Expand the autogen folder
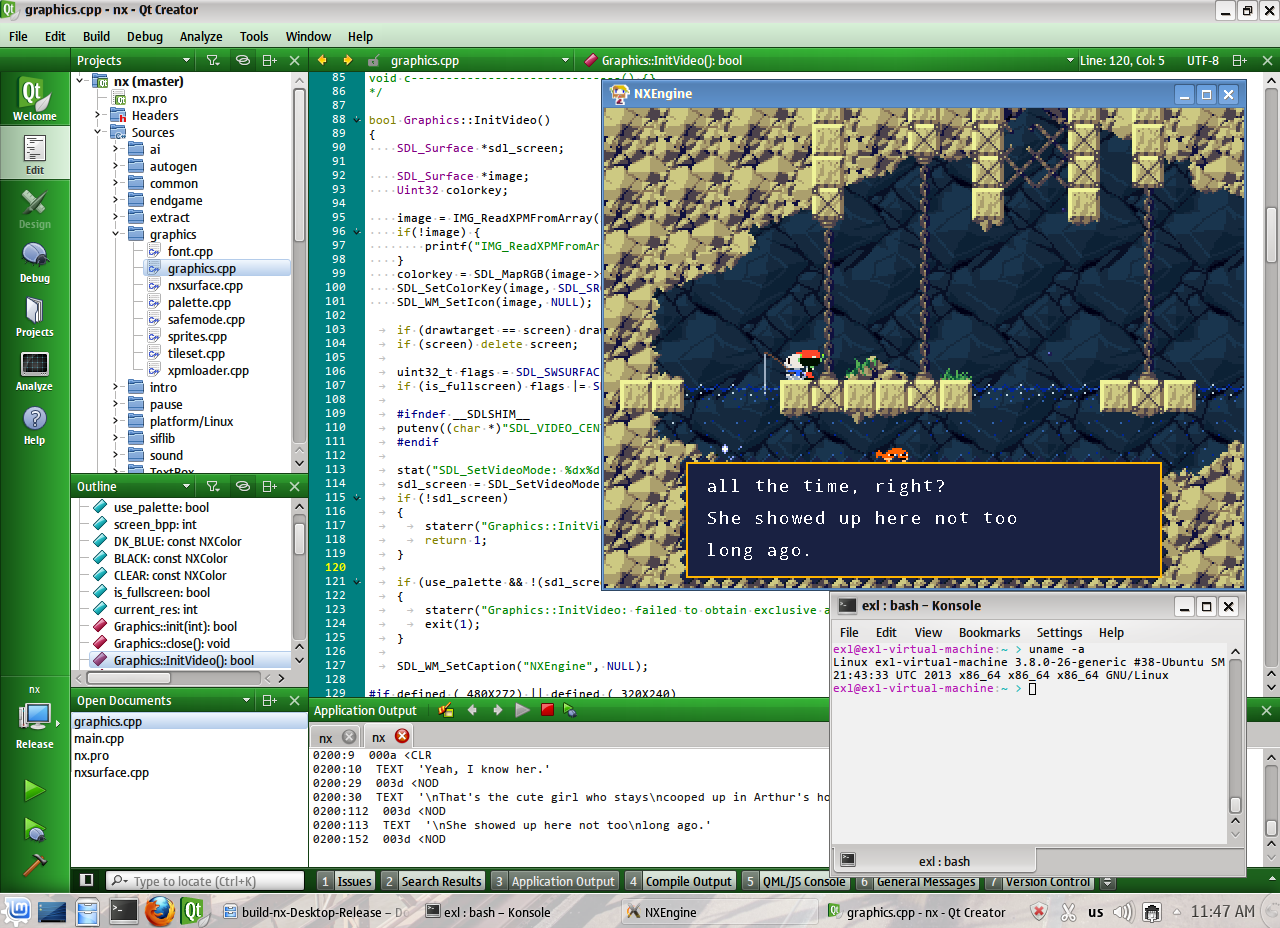The height and width of the screenshot is (928, 1280). coord(116,166)
